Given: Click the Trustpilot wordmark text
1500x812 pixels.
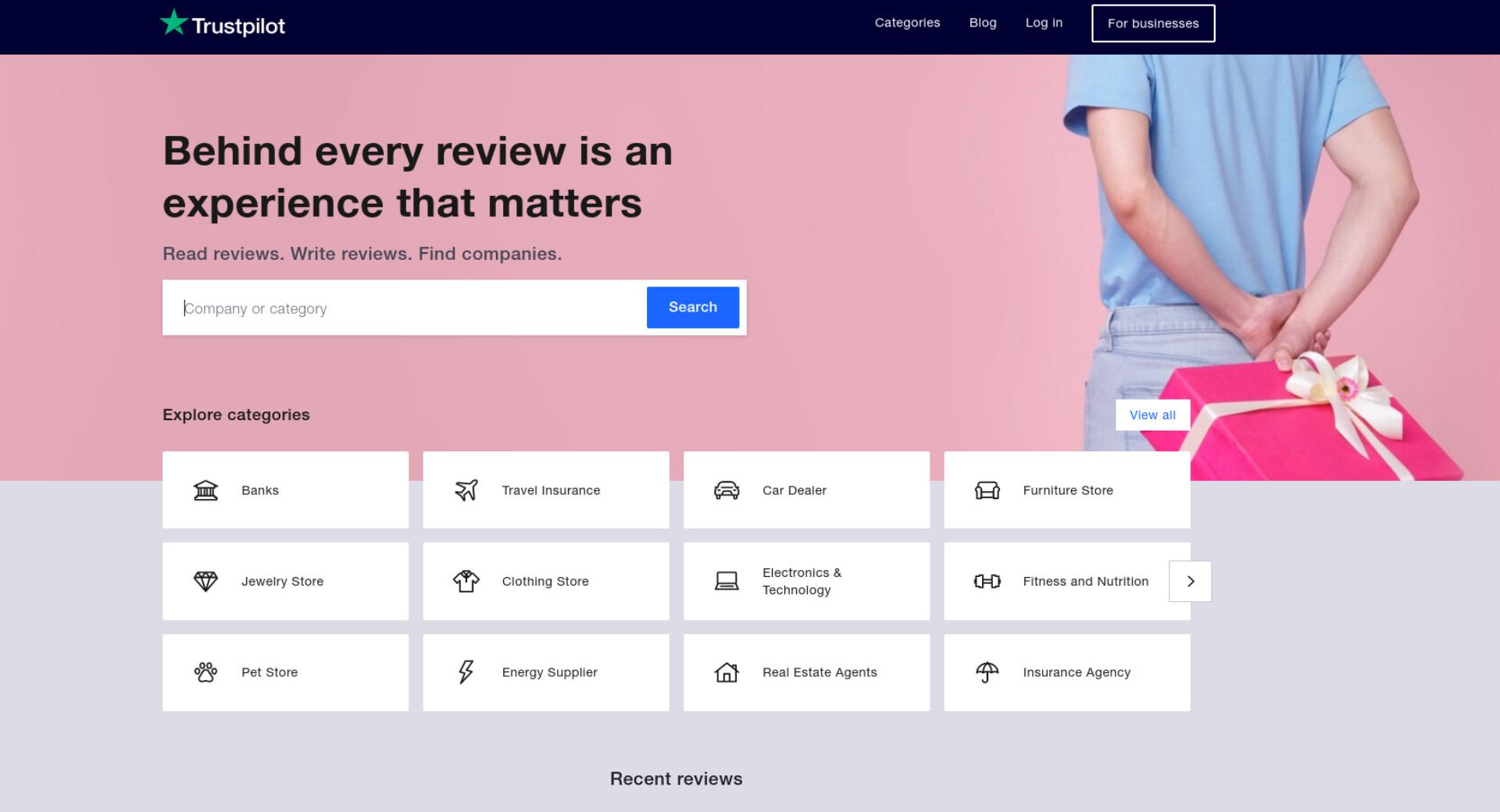Looking at the screenshot, I should 238,26.
